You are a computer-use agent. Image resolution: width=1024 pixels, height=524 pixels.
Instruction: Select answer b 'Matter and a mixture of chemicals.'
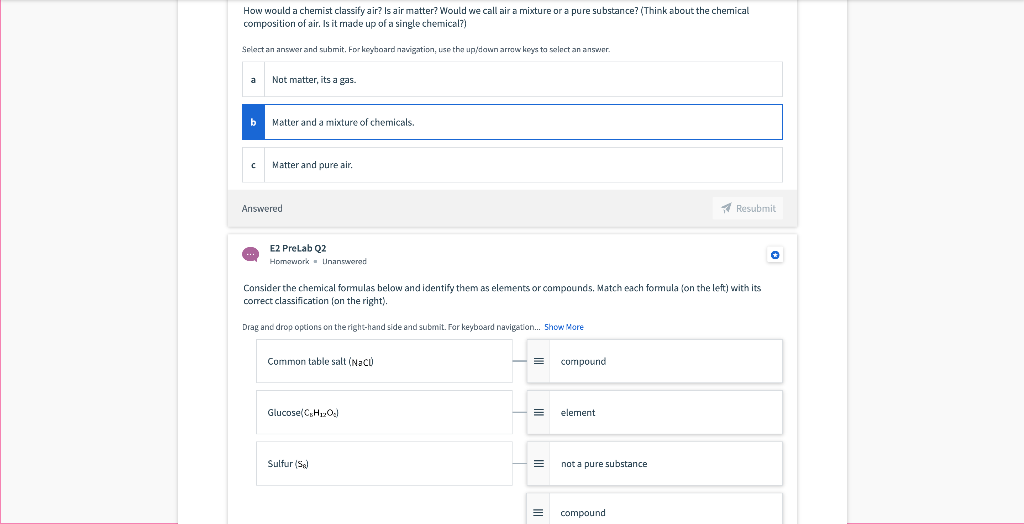coord(512,122)
